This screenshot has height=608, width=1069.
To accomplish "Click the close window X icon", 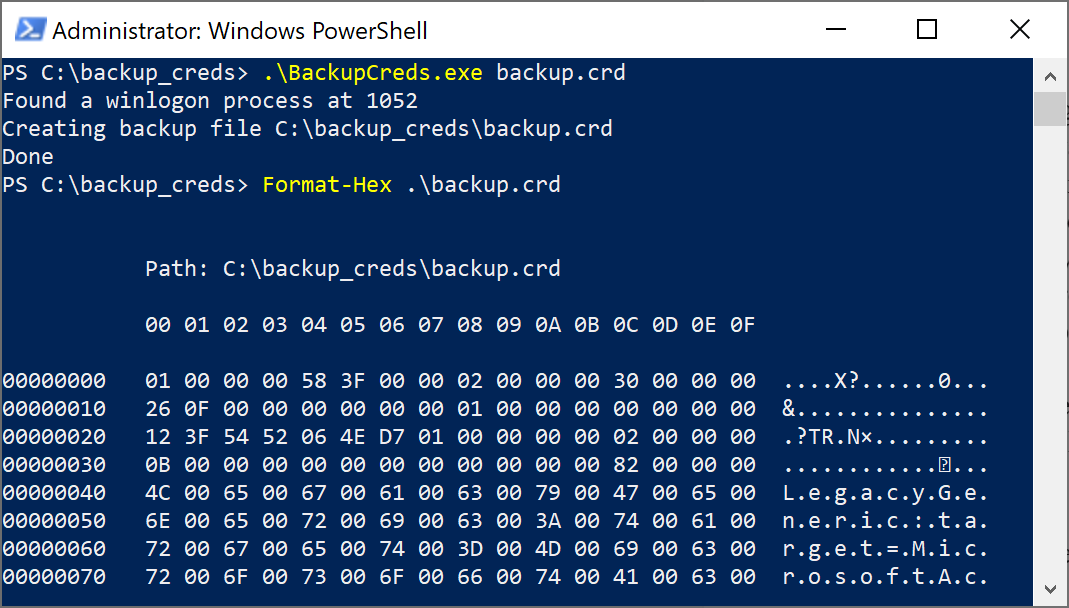I will [1019, 30].
